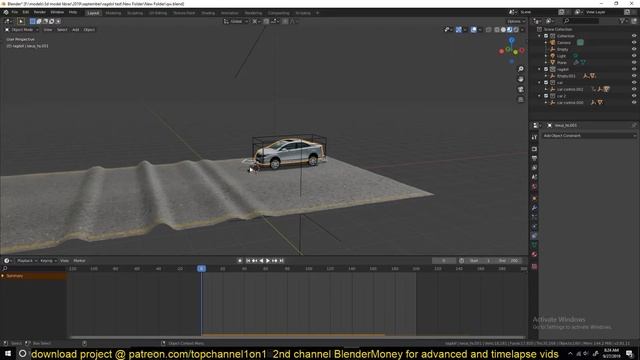
Task: Click the outliner filter funnel icon
Action: tap(622, 21)
